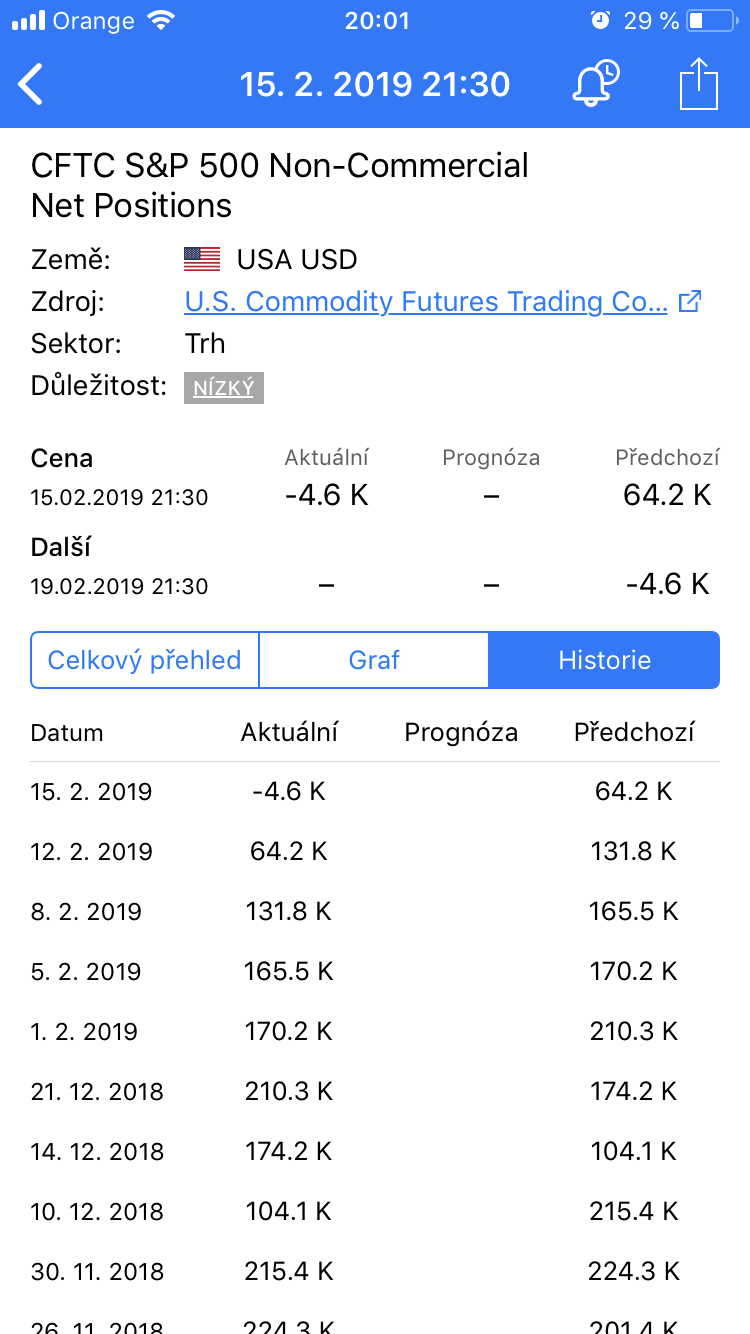Select the 12. 2. 2019 history row

pos(375,852)
